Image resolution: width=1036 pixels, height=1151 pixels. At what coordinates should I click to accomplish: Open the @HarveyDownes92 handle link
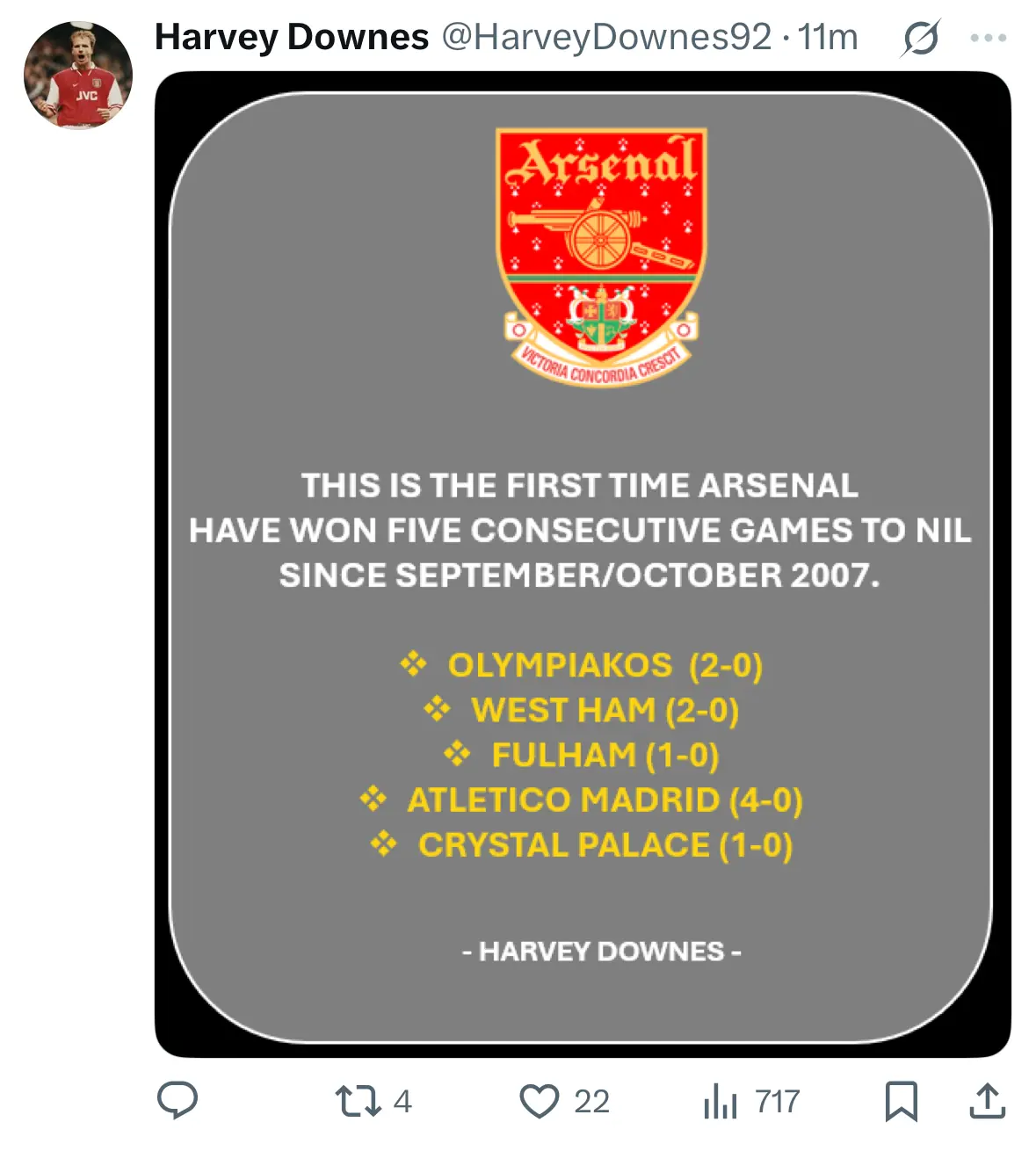pos(606,38)
